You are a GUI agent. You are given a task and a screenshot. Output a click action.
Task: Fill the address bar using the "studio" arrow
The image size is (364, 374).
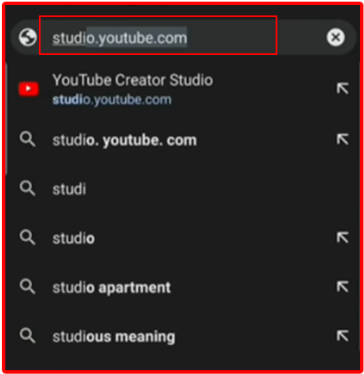342,237
